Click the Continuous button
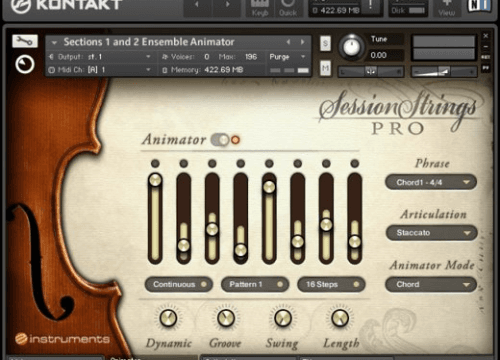This screenshot has height=360, width=500. [179, 284]
